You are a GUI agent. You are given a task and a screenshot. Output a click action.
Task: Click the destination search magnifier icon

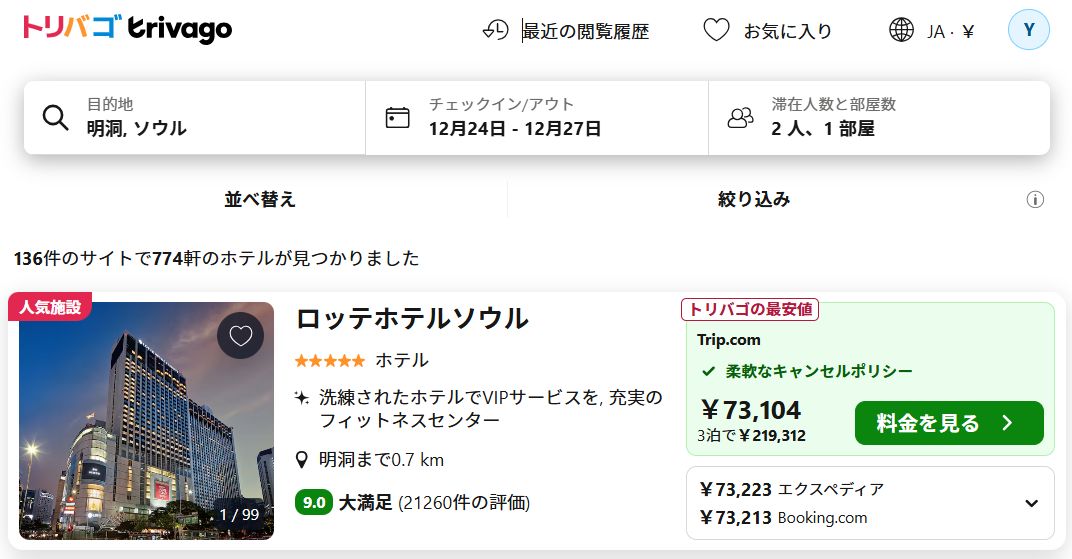(x=56, y=118)
